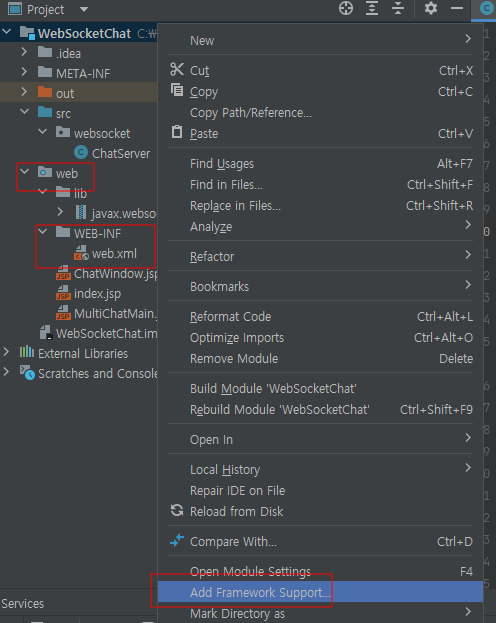Choose Copy Path/Reference menu item

[320, 113]
